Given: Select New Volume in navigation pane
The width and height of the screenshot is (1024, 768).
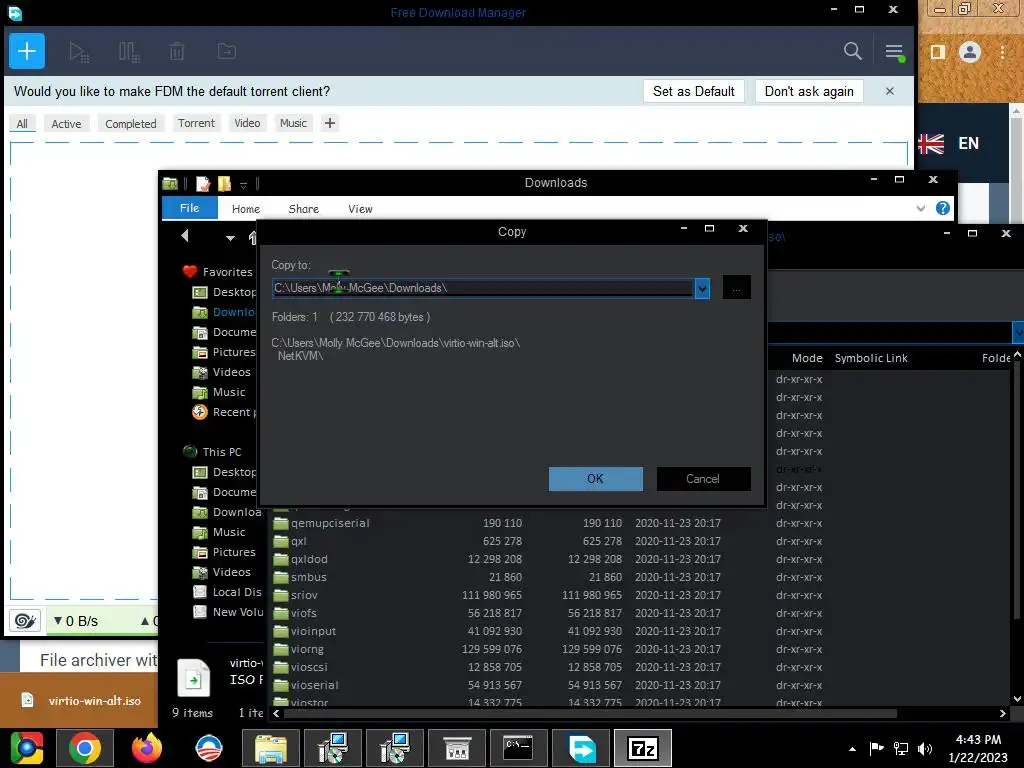Looking at the screenshot, I should 228,612.
